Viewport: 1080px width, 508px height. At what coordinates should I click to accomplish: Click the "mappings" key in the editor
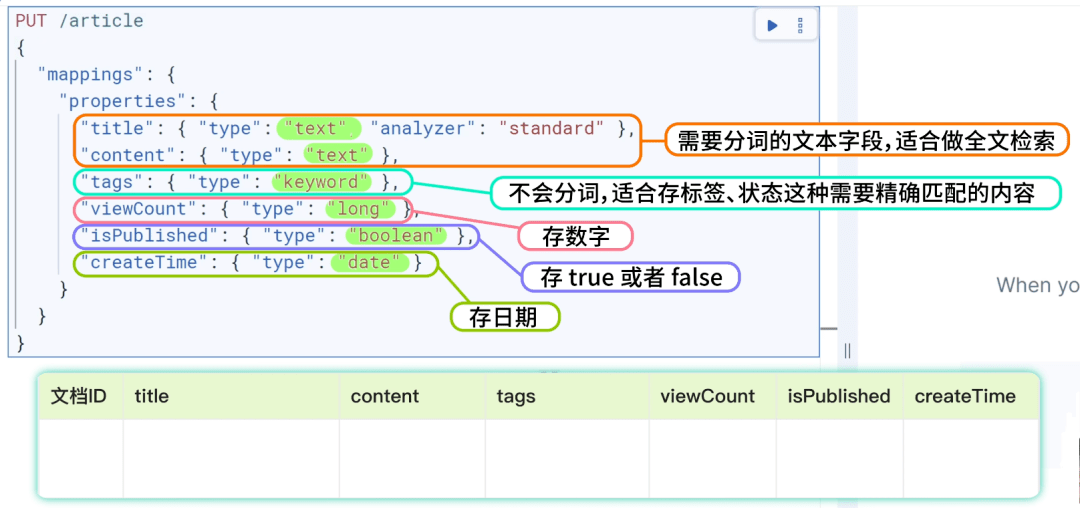(x=86, y=74)
